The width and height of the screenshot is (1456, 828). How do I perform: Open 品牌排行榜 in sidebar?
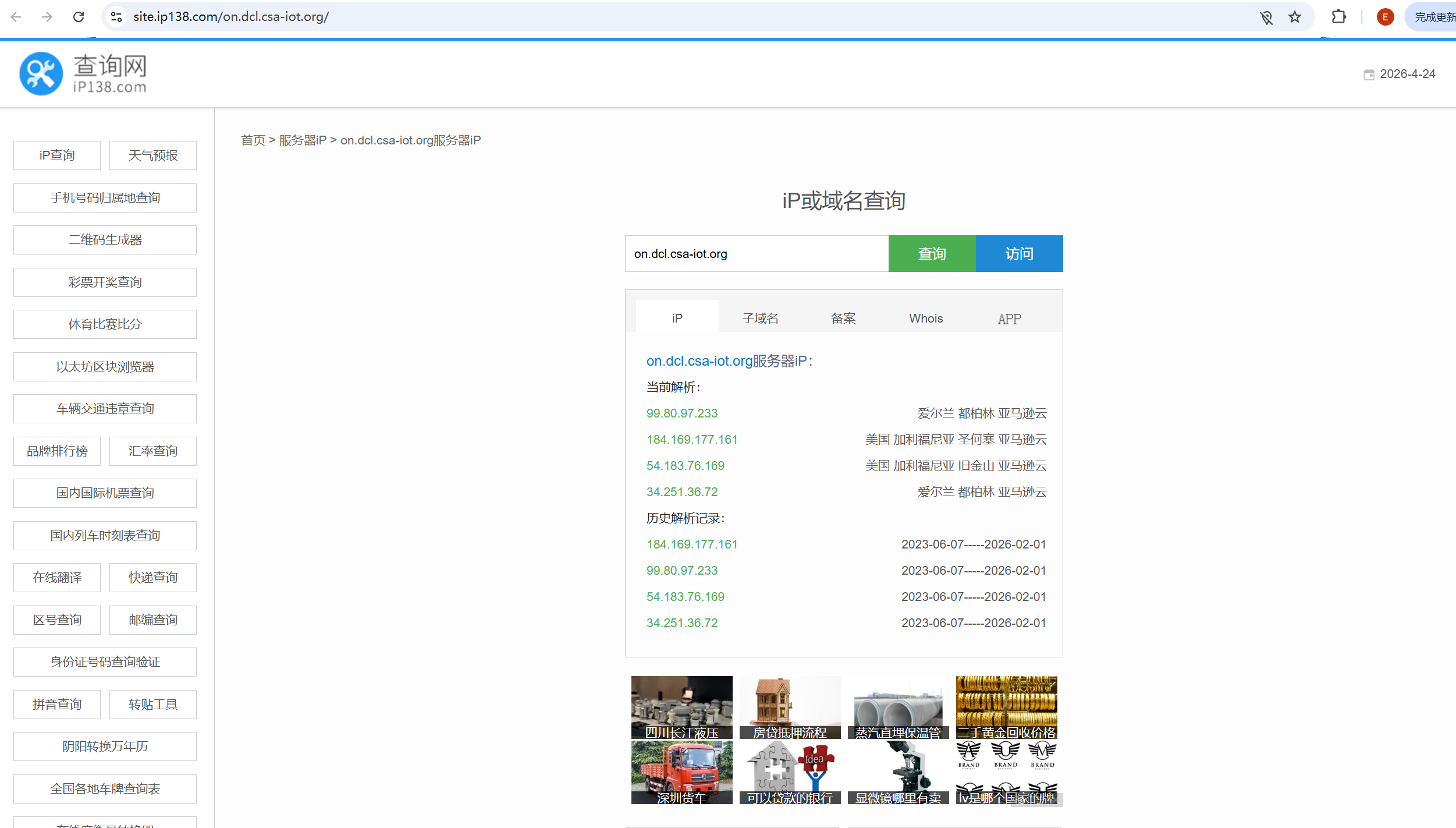coord(57,451)
